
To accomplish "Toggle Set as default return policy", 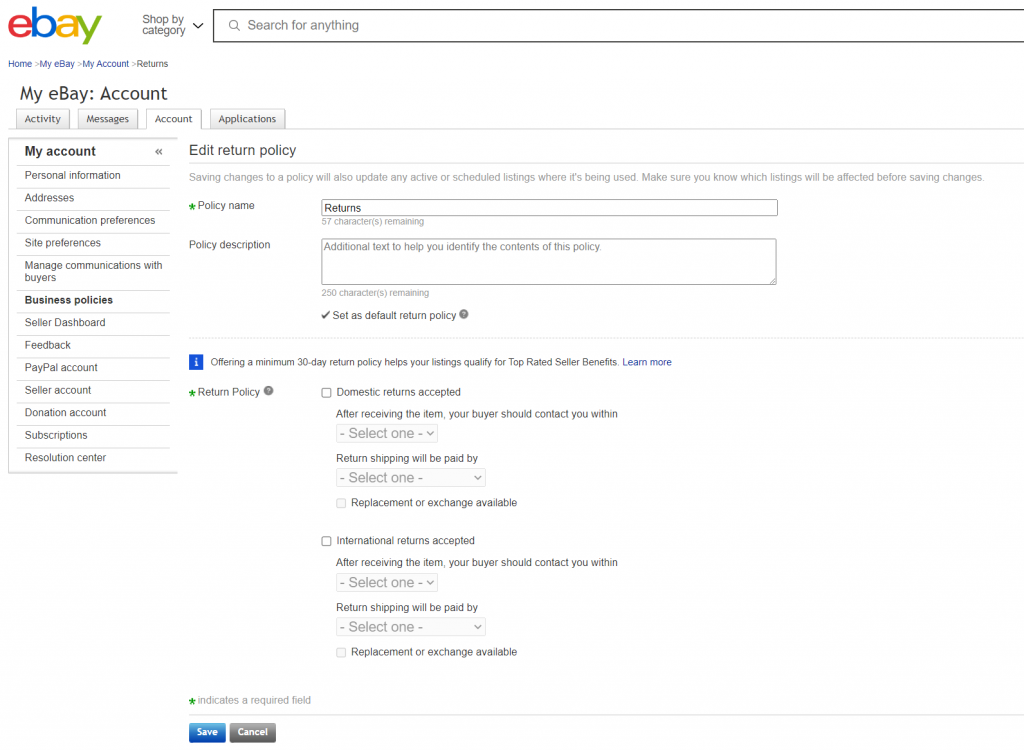I will [325, 315].
